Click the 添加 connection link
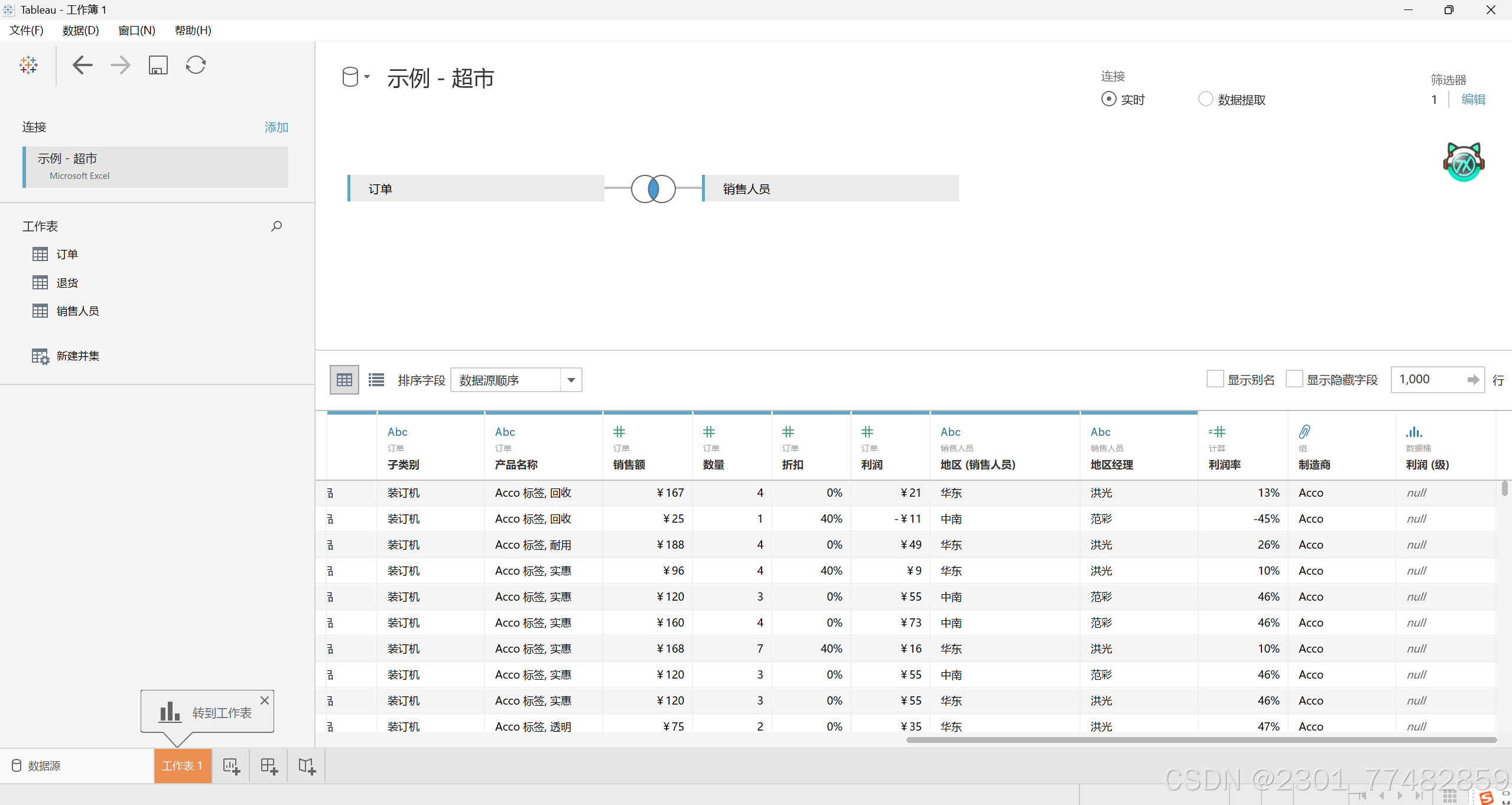The width and height of the screenshot is (1512, 805). [276, 127]
